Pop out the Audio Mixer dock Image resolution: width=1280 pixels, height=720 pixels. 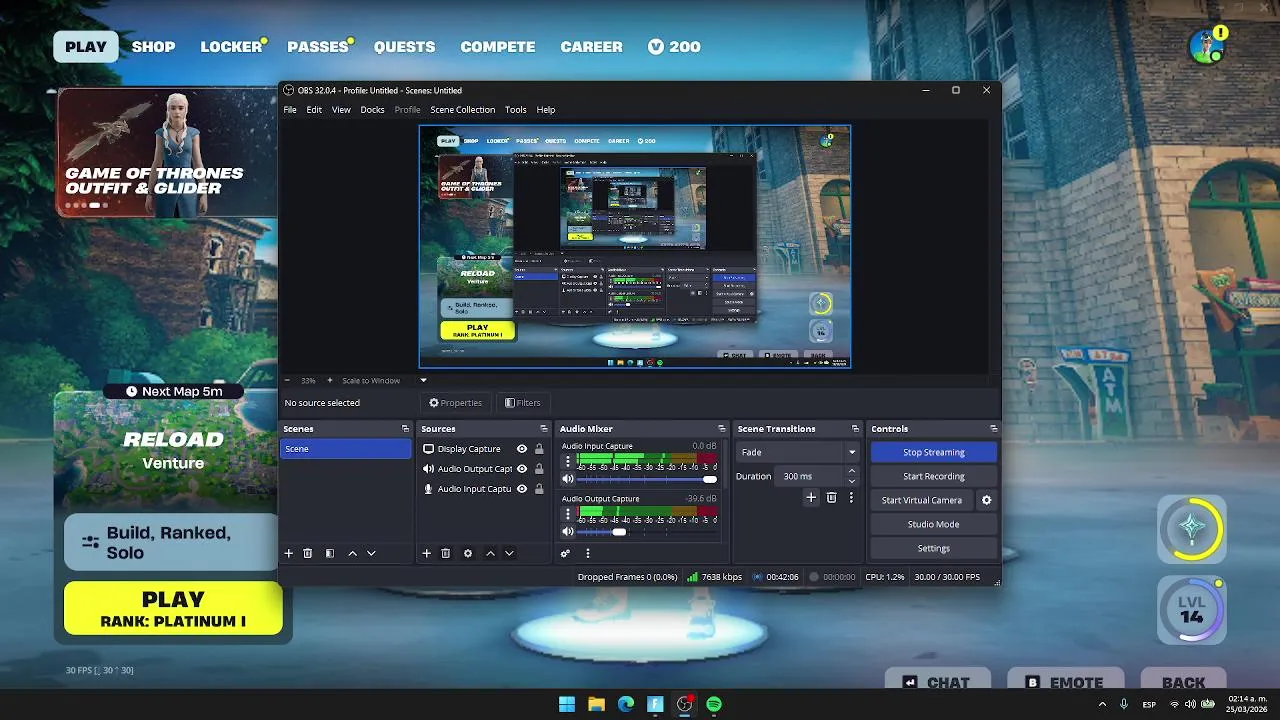pyautogui.click(x=722, y=429)
